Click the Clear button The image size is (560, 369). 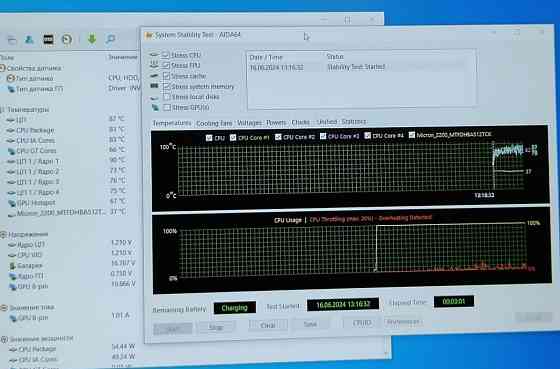[x=268, y=325]
